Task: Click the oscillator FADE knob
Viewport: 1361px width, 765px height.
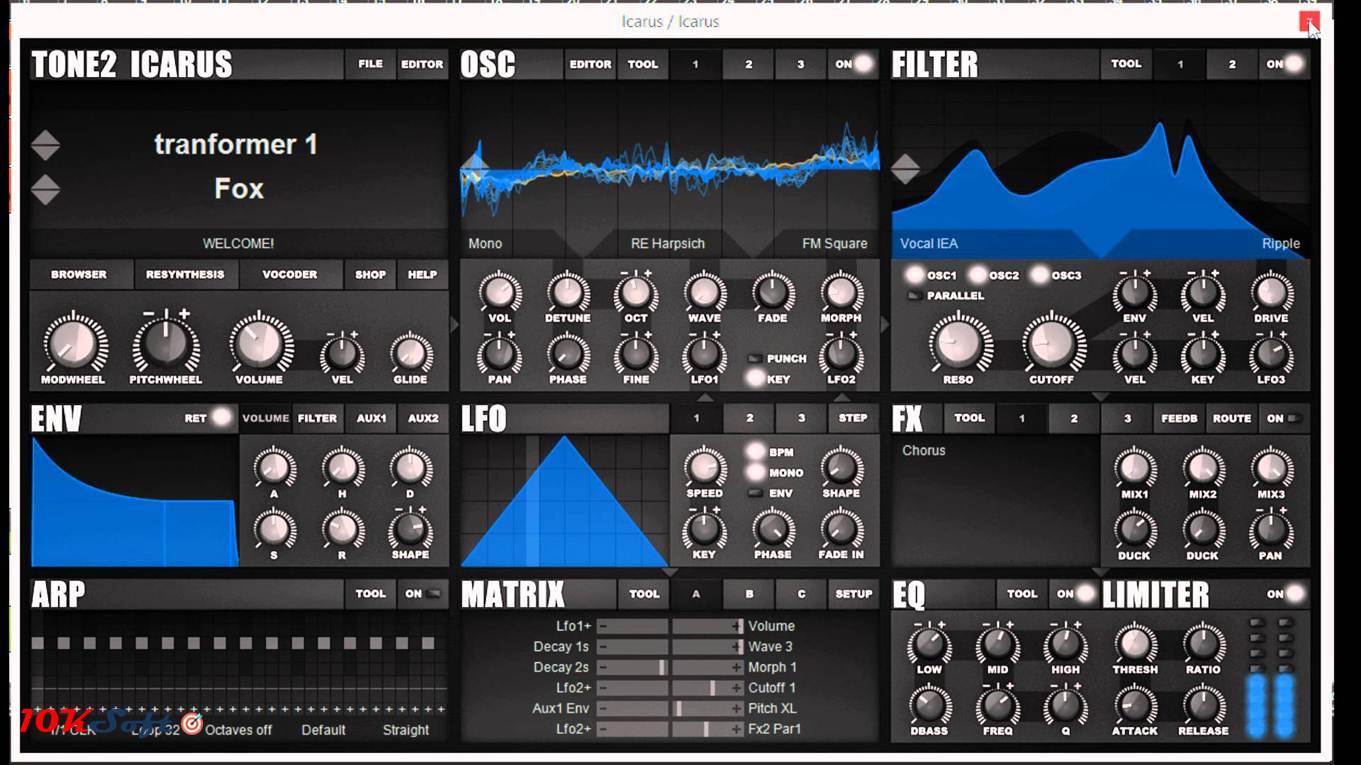Action: pos(772,293)
